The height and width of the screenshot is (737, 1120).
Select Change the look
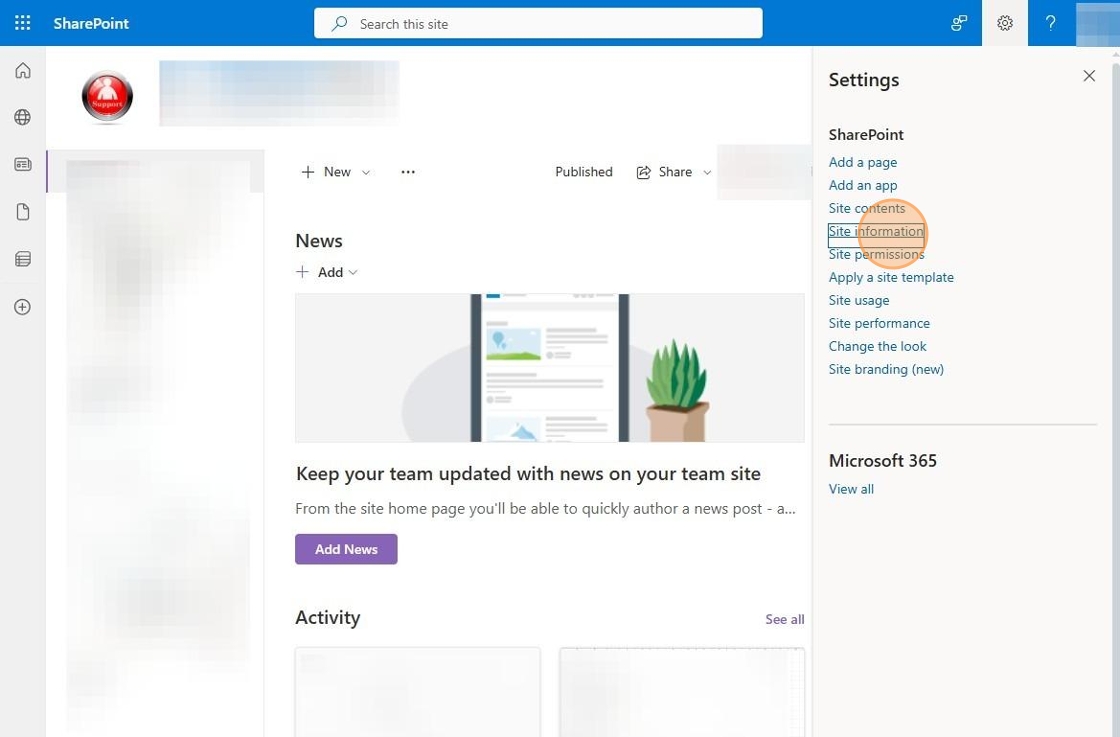coord(877,346)
